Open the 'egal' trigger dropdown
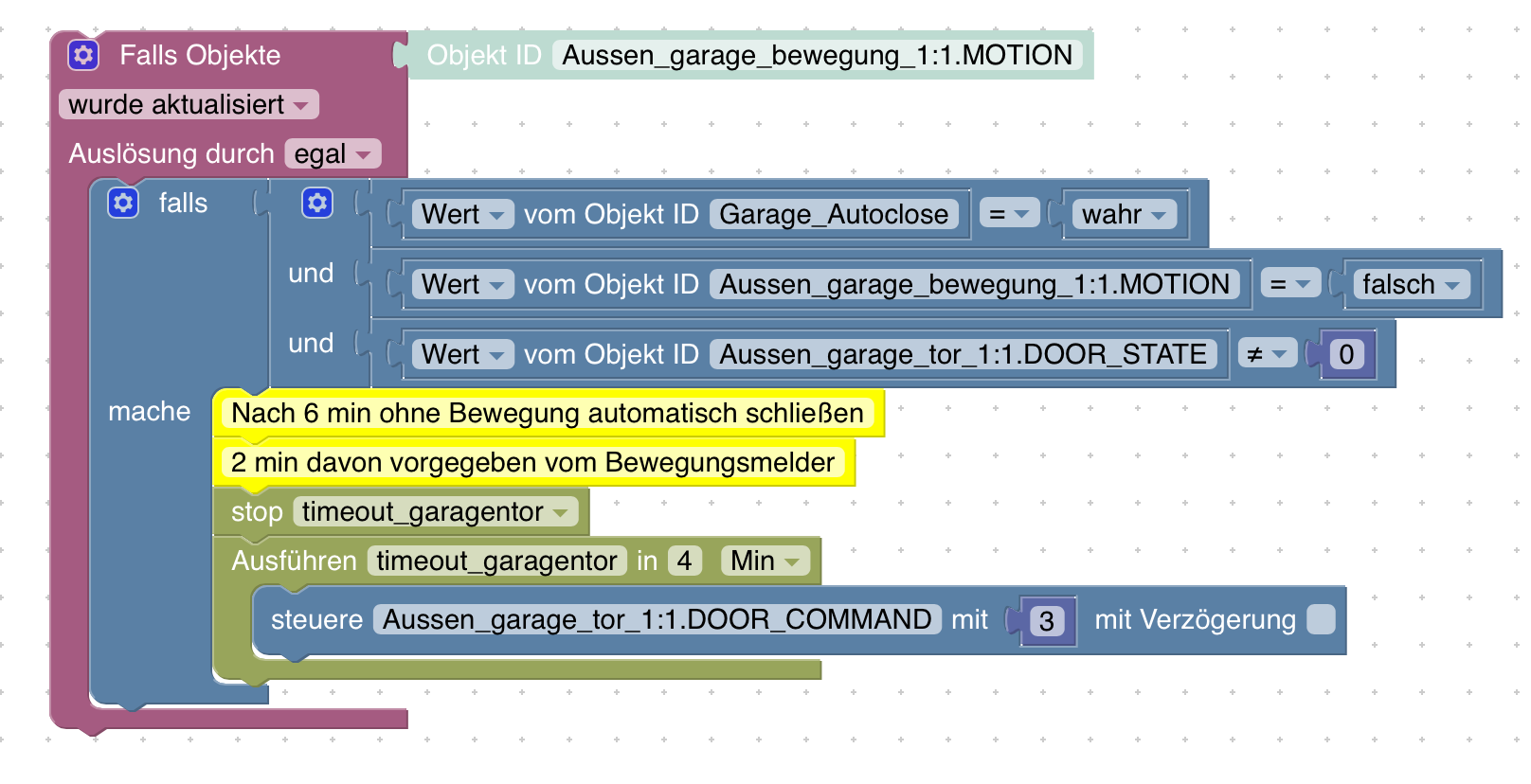The image size is (1531, 784). (x=333, y=153)
